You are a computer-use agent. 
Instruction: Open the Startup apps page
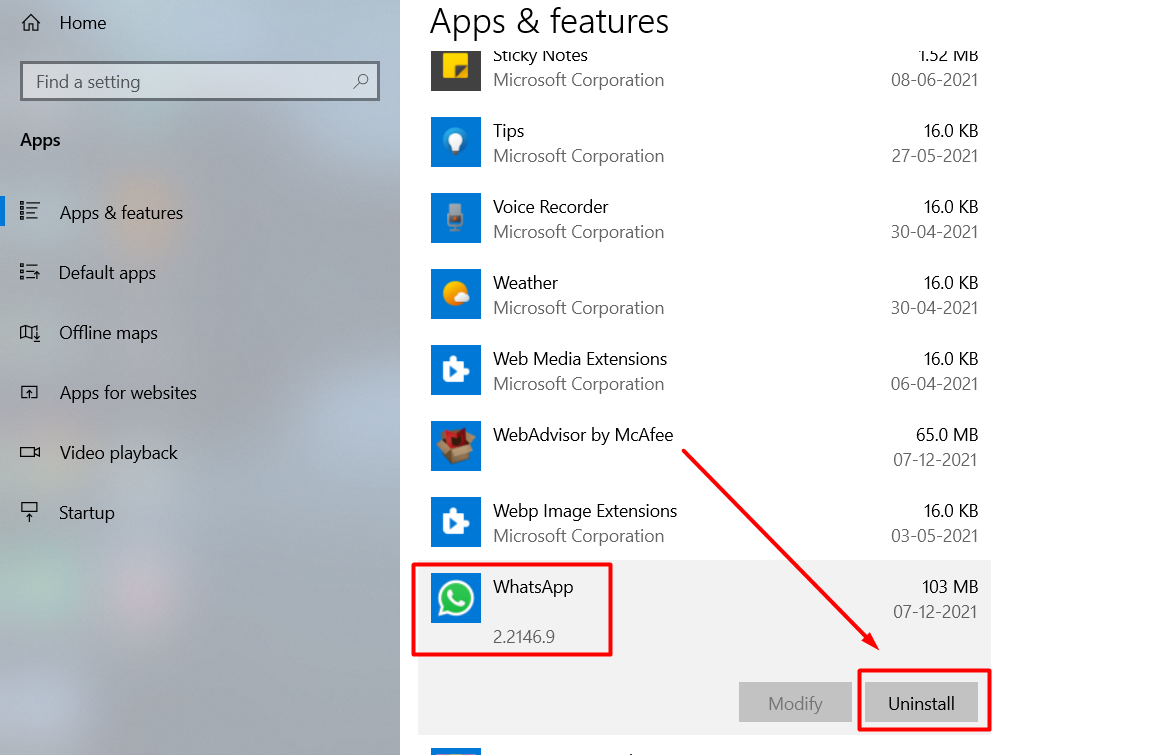[86, 513]
